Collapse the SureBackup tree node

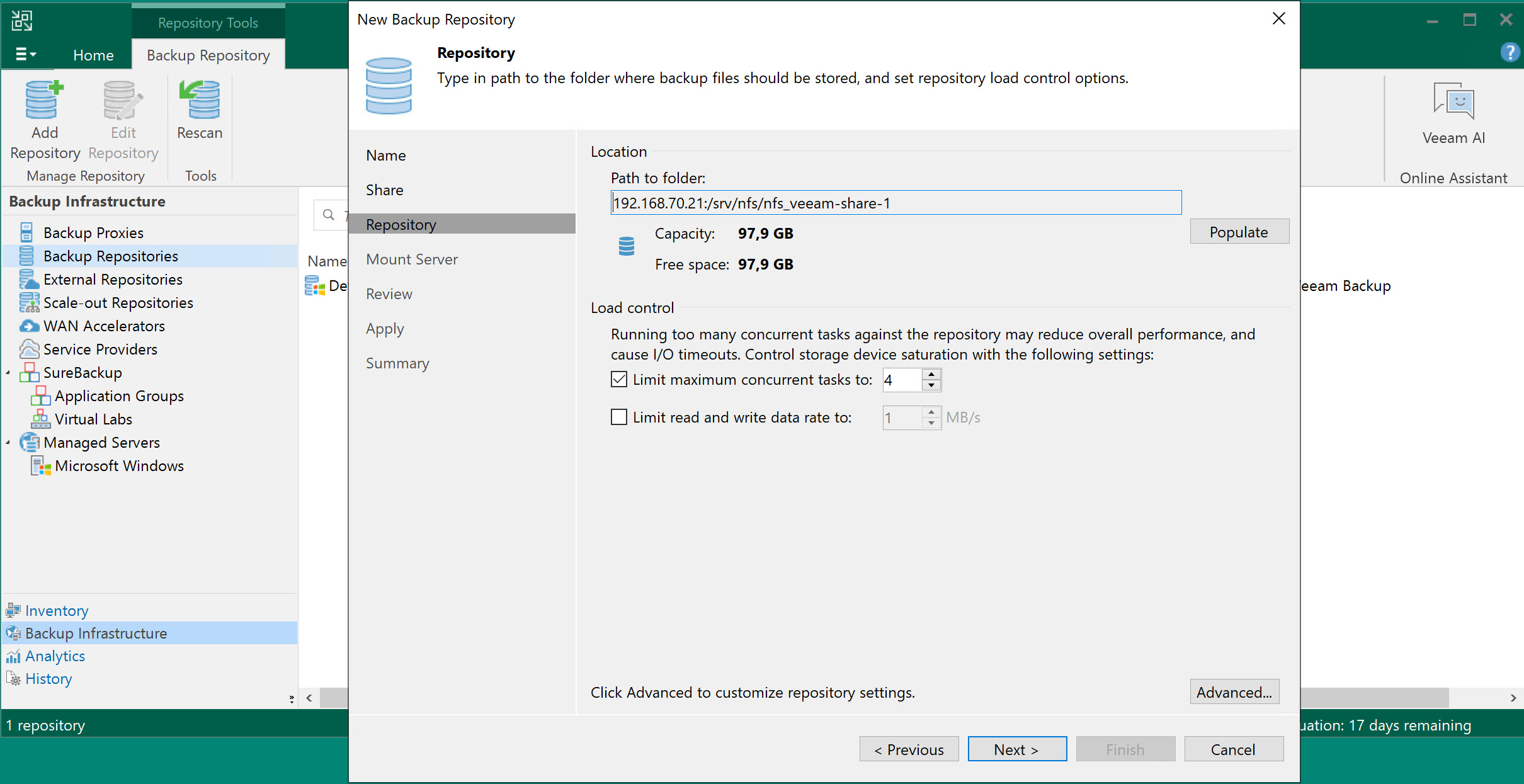[8, 372]
